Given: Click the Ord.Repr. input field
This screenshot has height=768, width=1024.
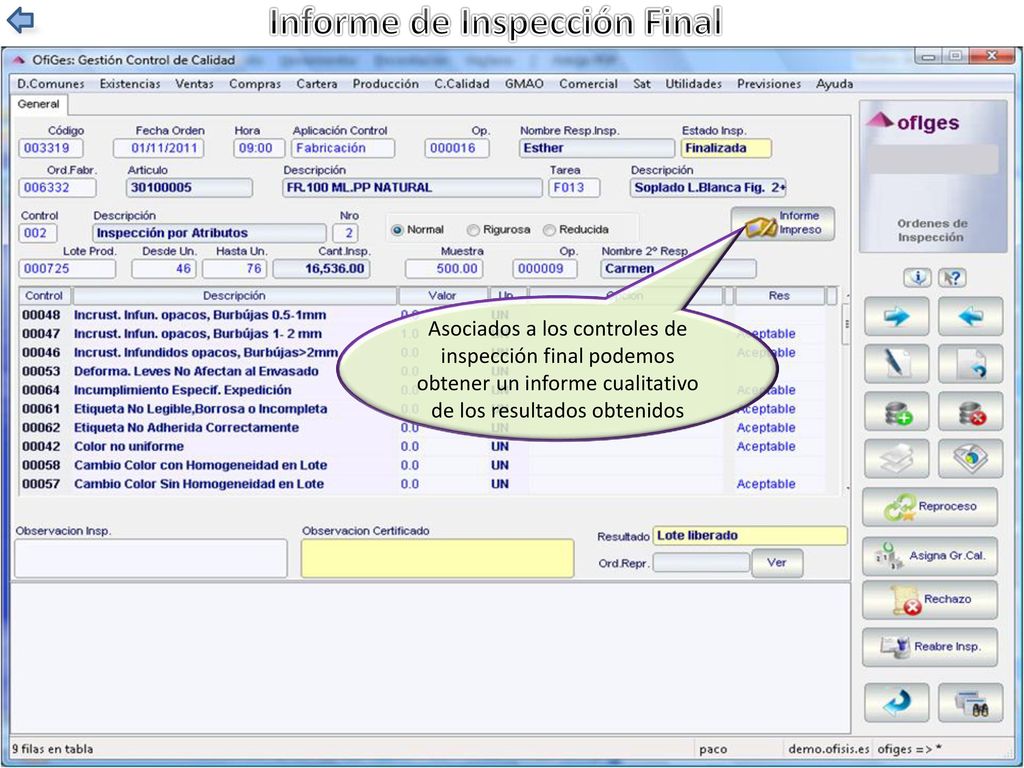Looking at the screenshot, I should coord(701,562).
